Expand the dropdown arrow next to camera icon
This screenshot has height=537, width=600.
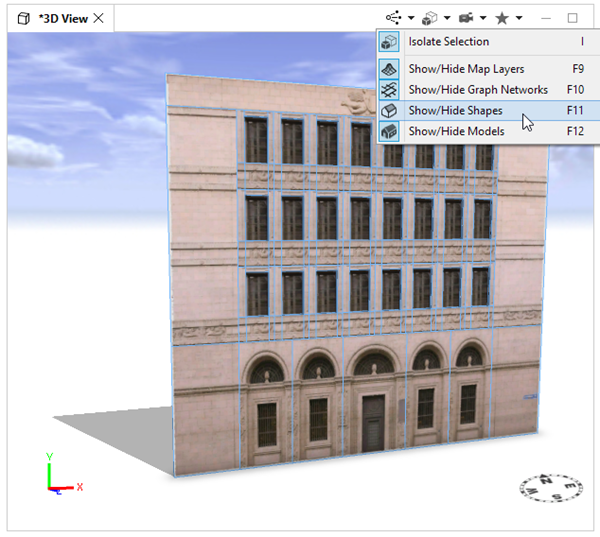tap(484, 18)
